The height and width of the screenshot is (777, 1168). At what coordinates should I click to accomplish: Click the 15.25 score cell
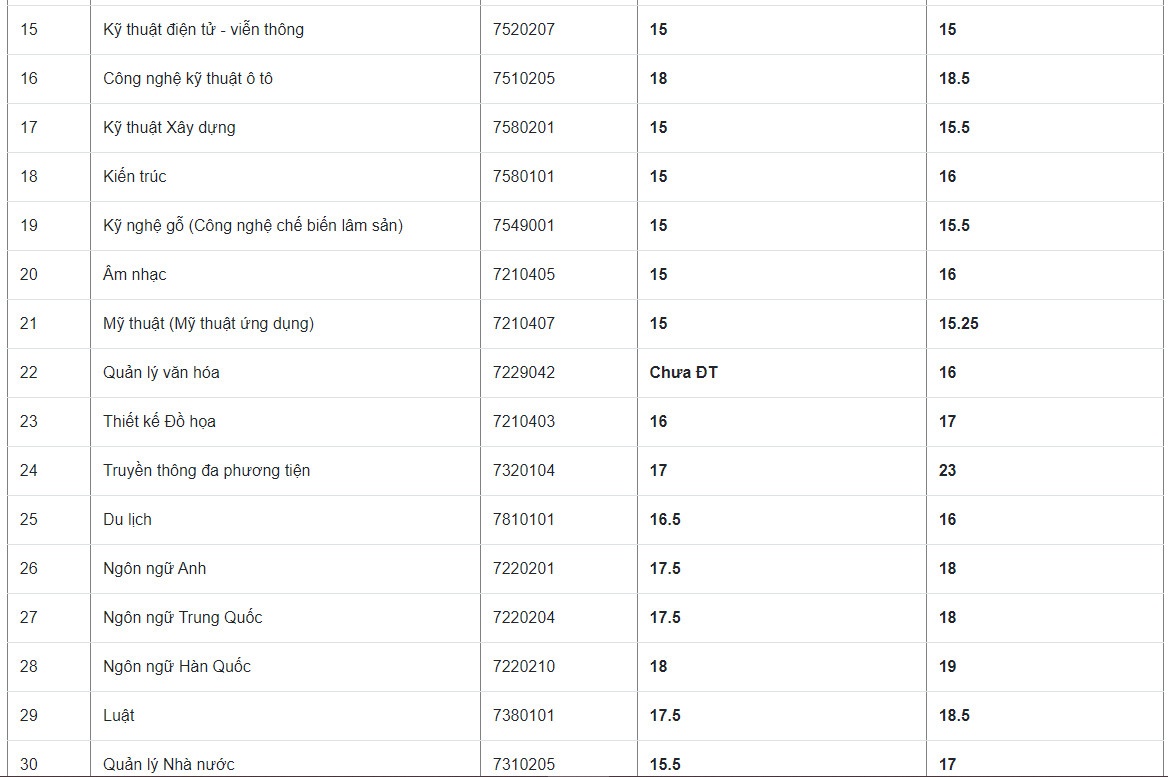(x=958, y=323)
